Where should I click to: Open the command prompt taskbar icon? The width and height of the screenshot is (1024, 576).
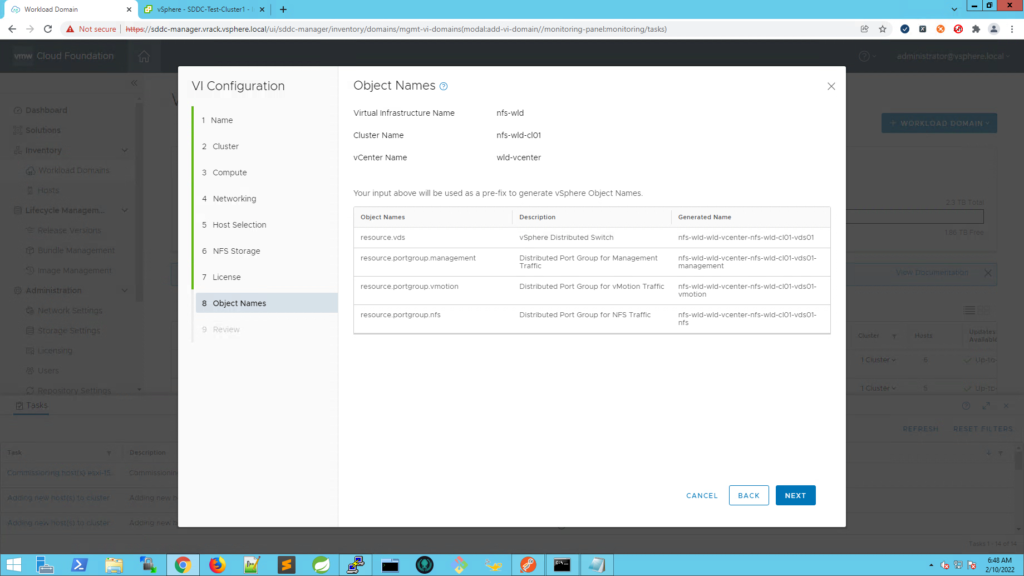tap(562, 565)
